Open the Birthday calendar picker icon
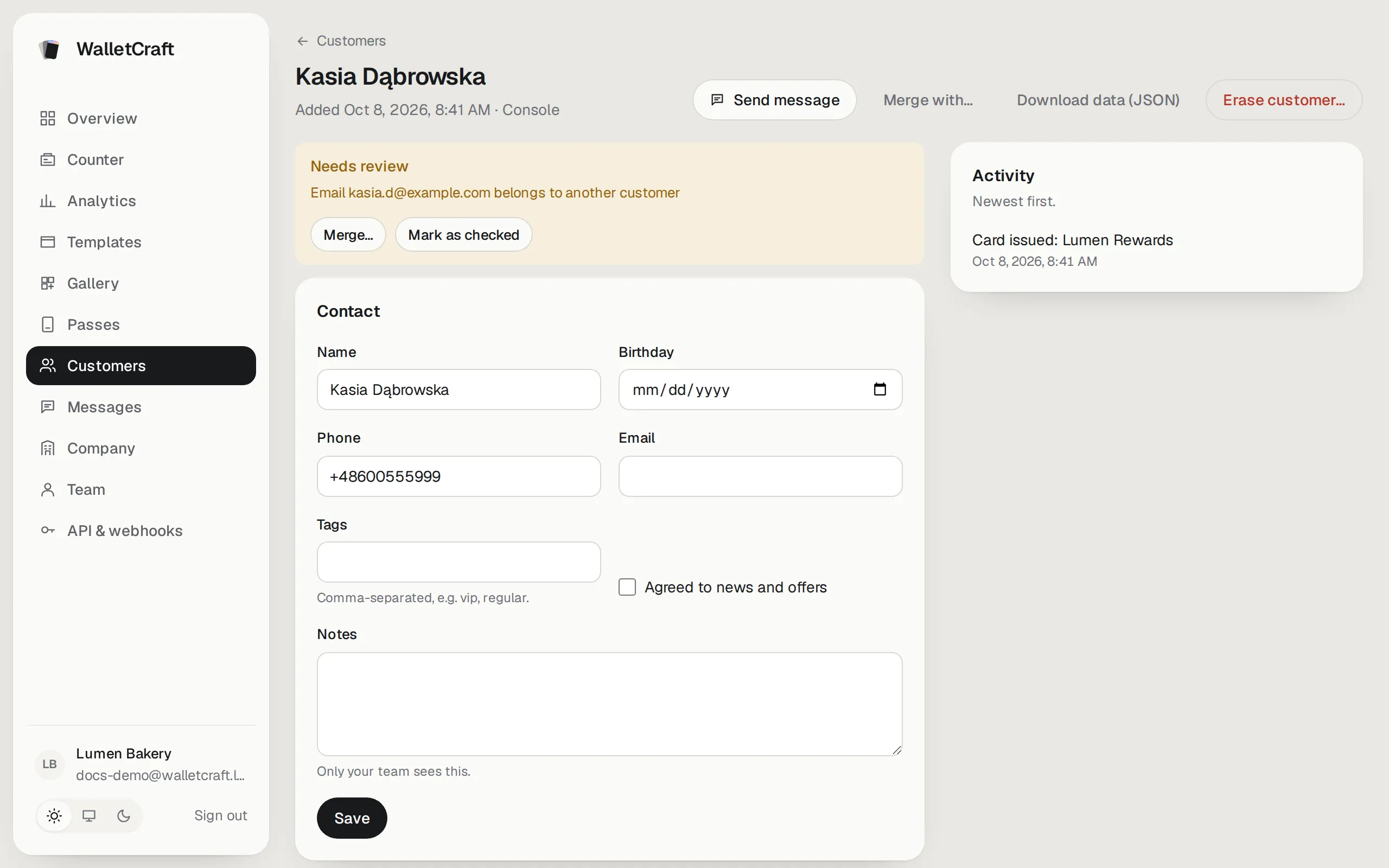This screenshot has width=1389, height=868. pos(880,390)
